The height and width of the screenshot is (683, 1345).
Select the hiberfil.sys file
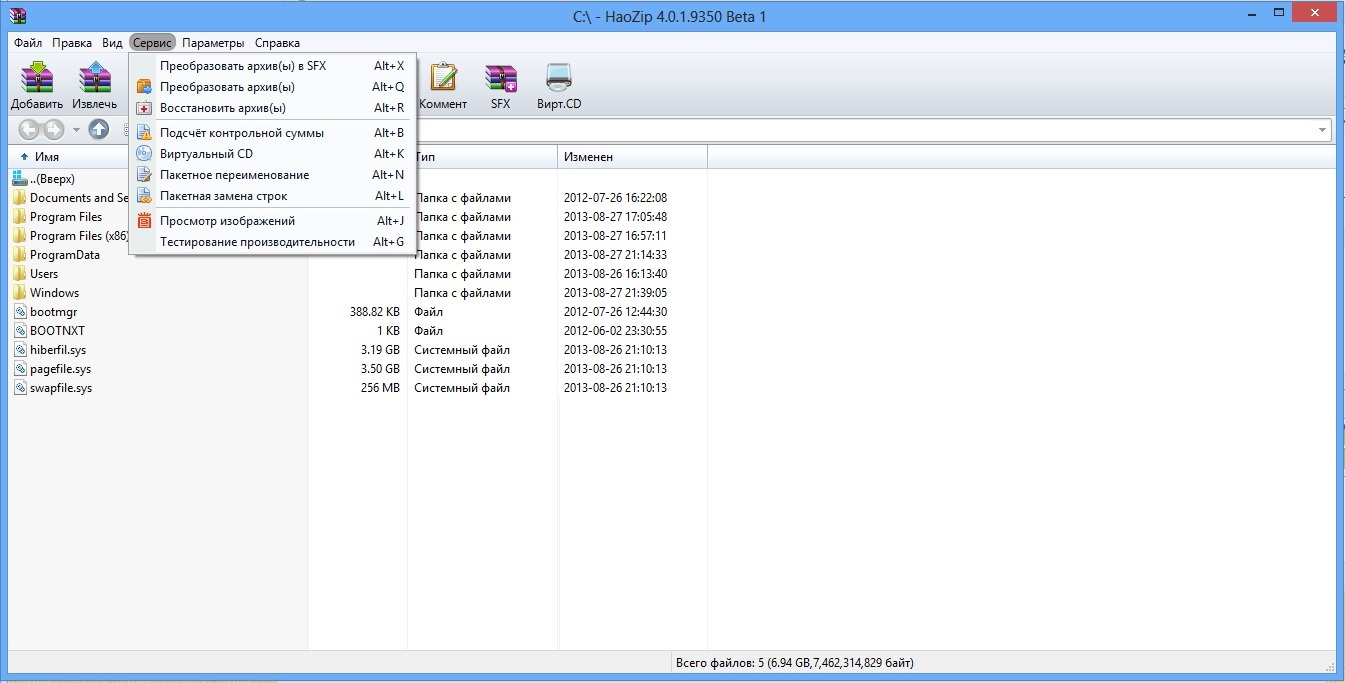[58, 350]
